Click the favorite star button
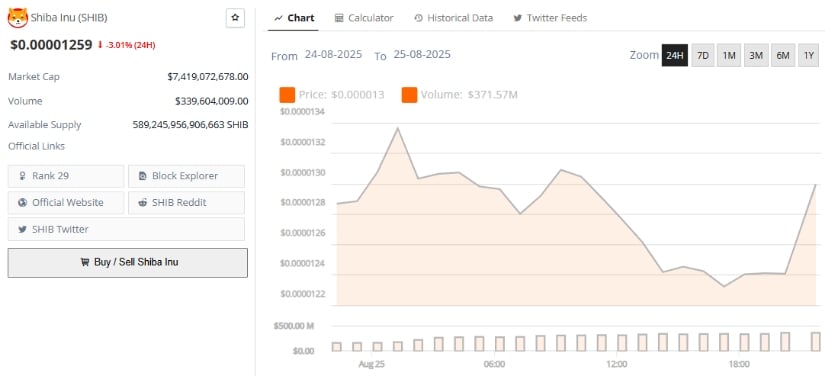Image resolution: width=825 pixels, height=376 pixels. point(235,18)
